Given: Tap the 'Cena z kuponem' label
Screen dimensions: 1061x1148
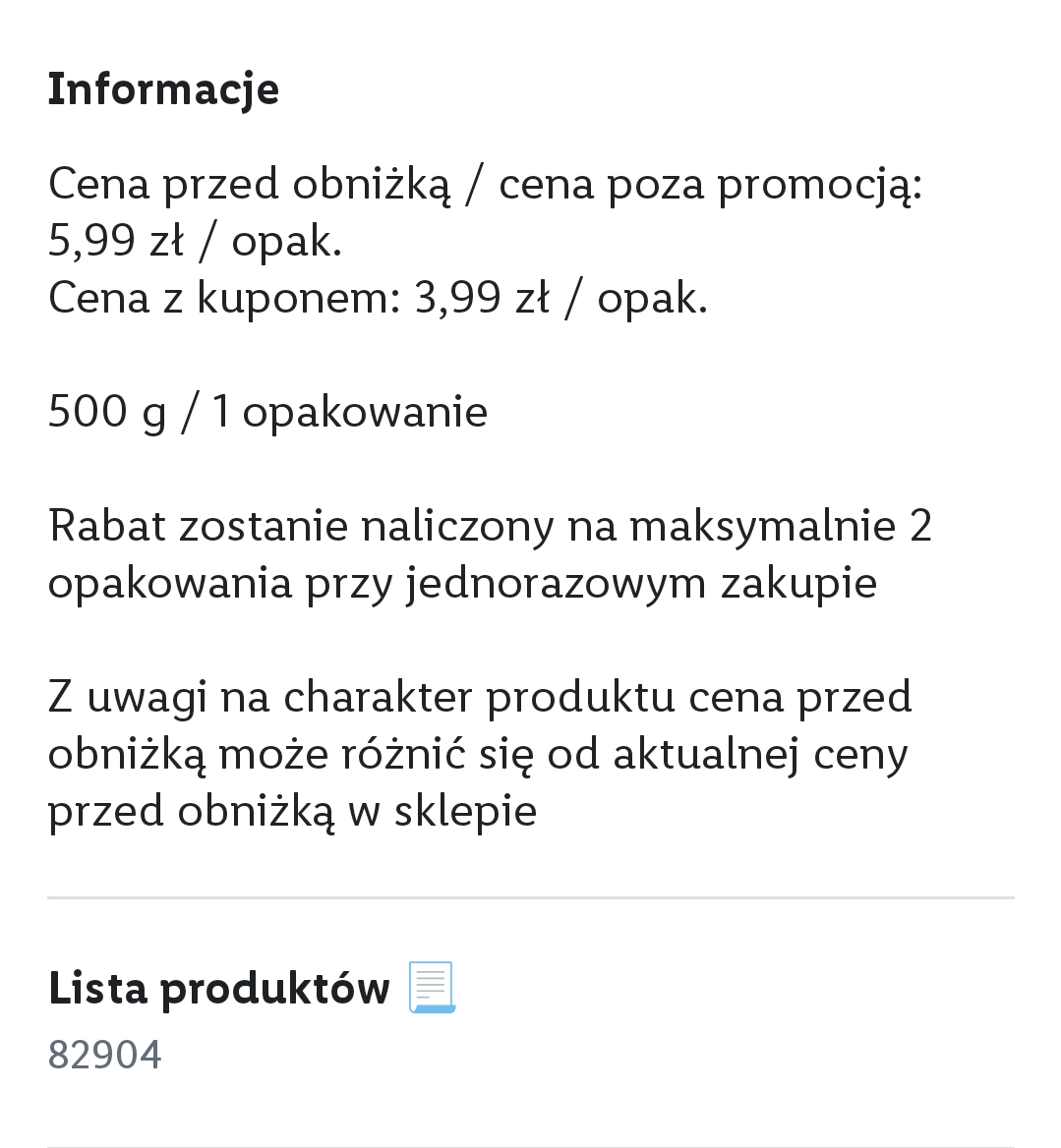Looking at the screenshot, I should (224, 298).
